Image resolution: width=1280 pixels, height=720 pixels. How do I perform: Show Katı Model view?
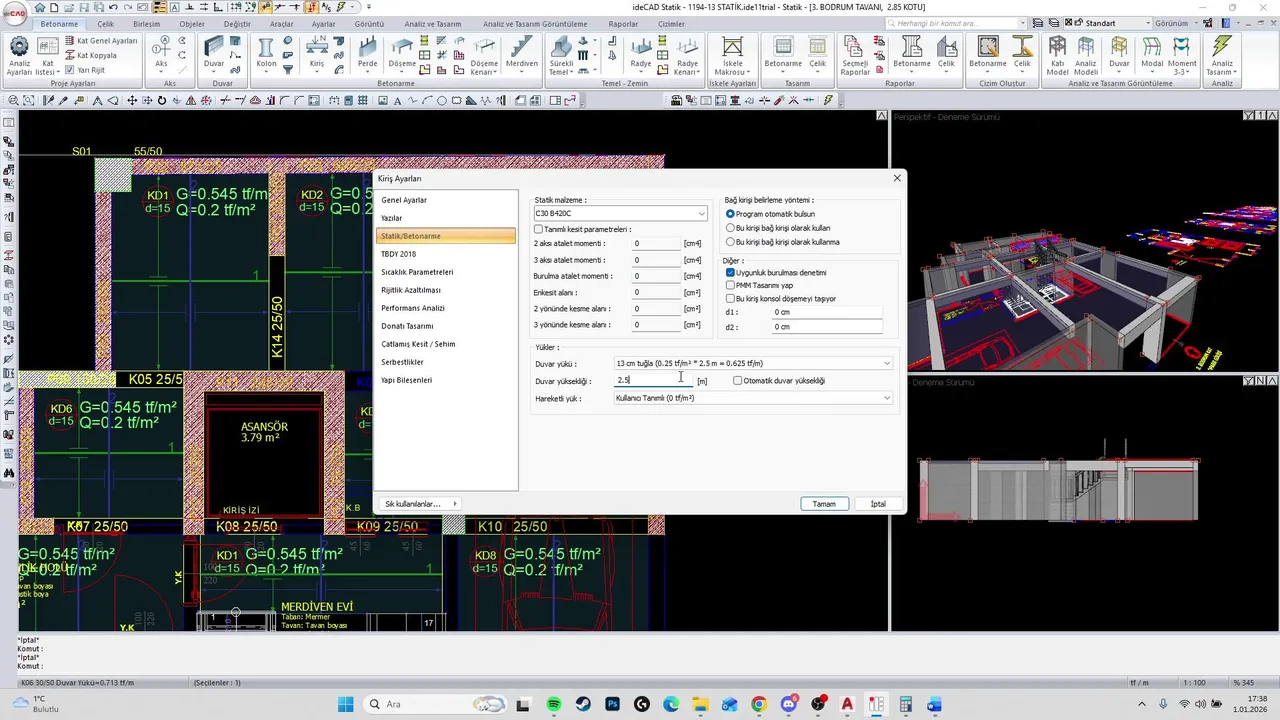1057,57
